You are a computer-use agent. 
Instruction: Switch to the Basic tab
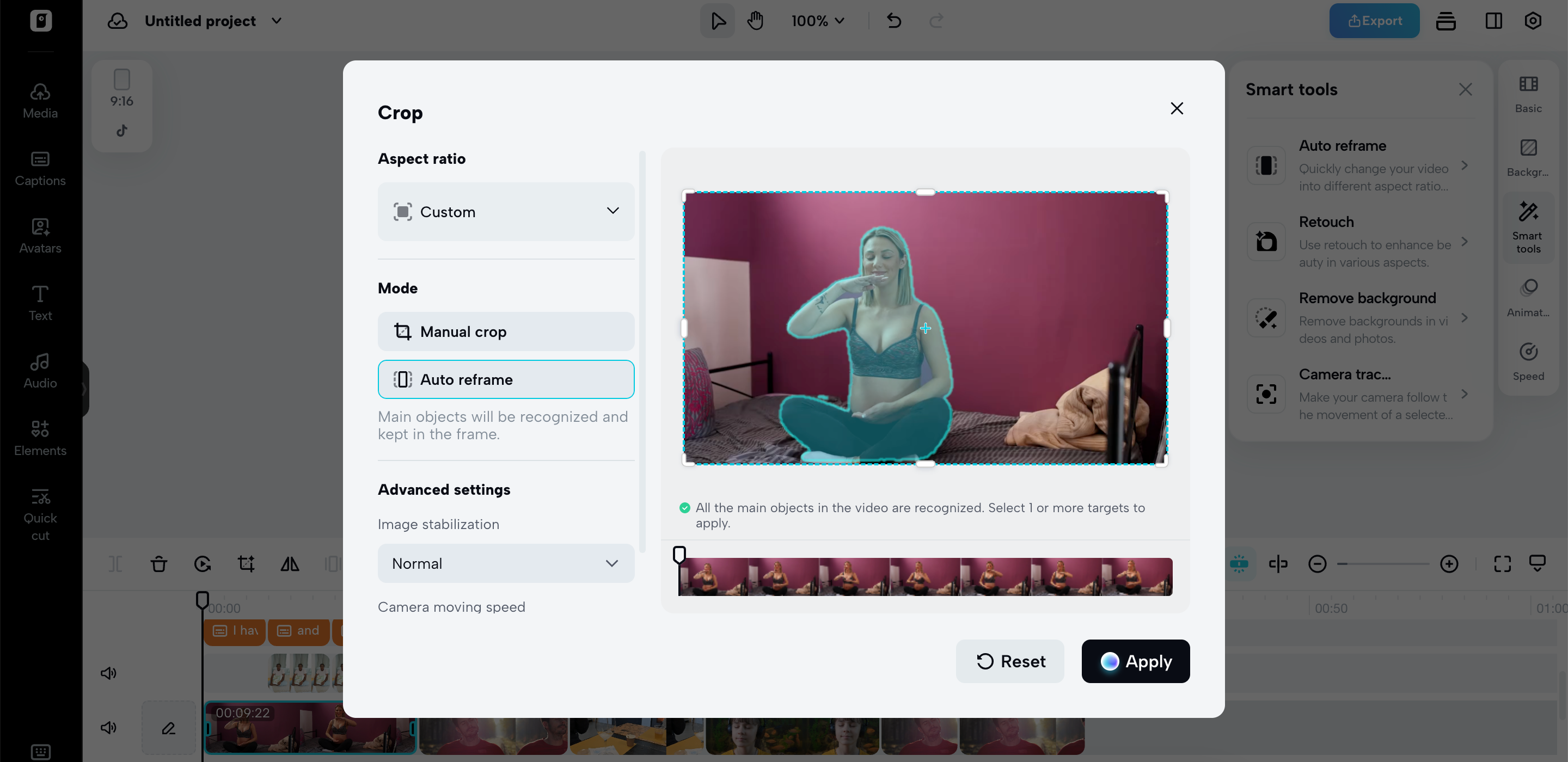pos(1528,94)
